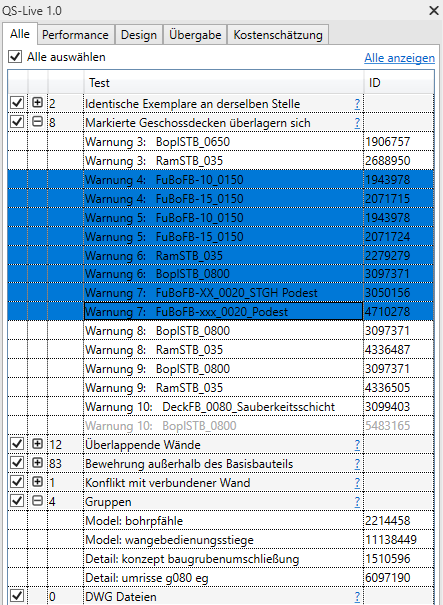This screenshot has height=605, width=443.
Task: Open help for Identische Exemplare test
Action: tap(357, 103)
